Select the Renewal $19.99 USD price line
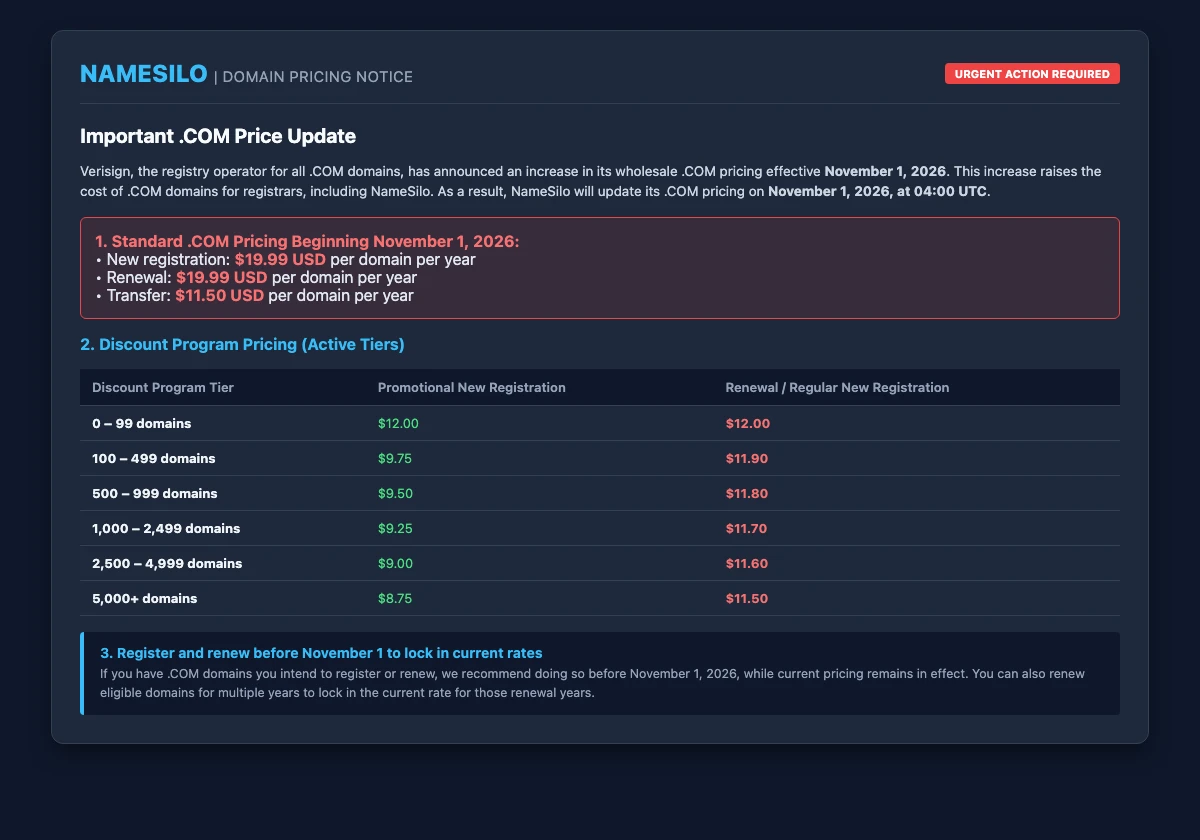Viewport: 1200px width, 840px height. click(255, 278)
